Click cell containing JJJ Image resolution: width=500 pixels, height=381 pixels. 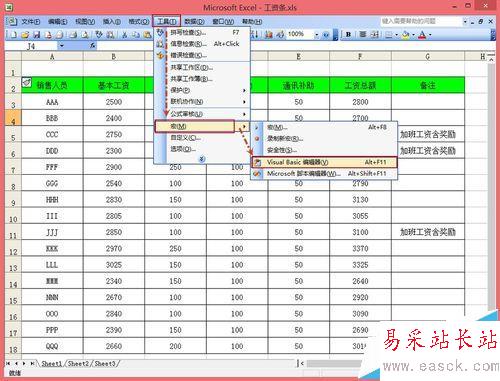52,232
